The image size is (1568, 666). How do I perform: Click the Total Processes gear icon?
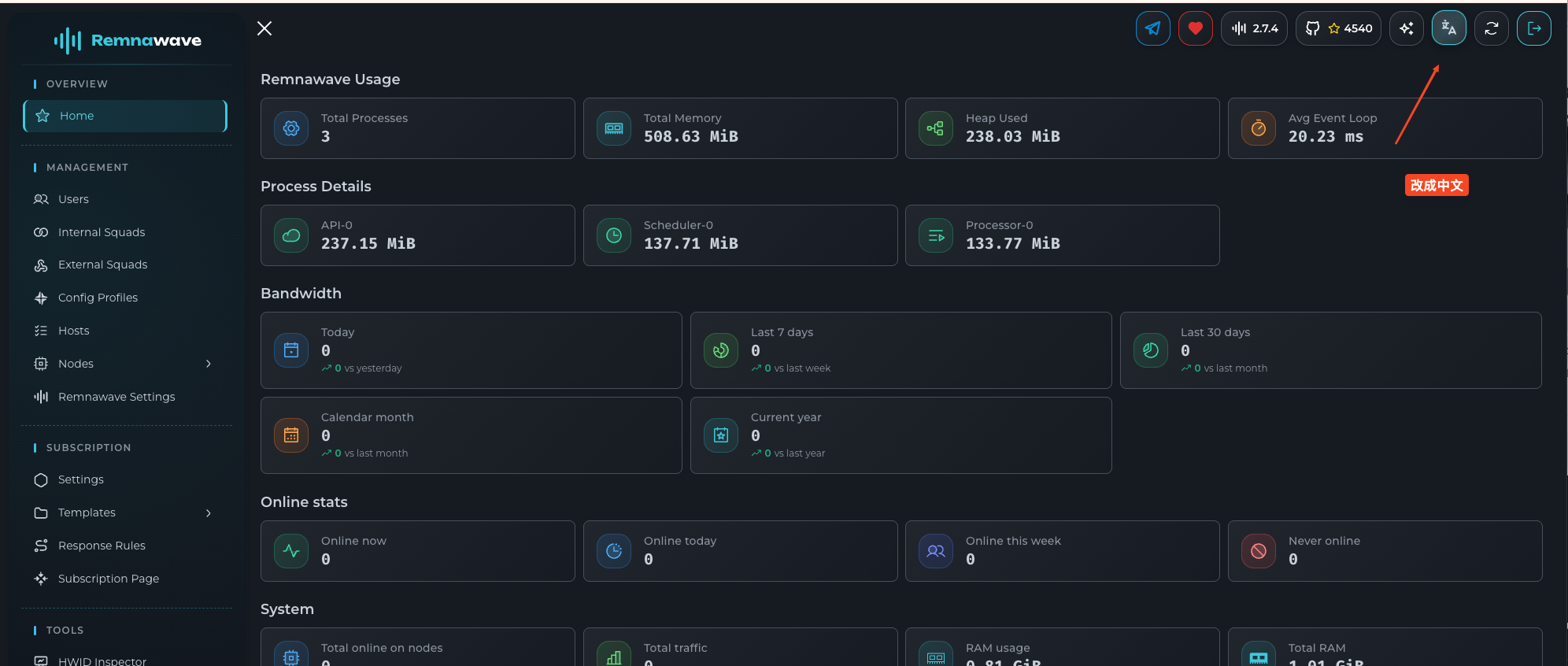point(291,128)
